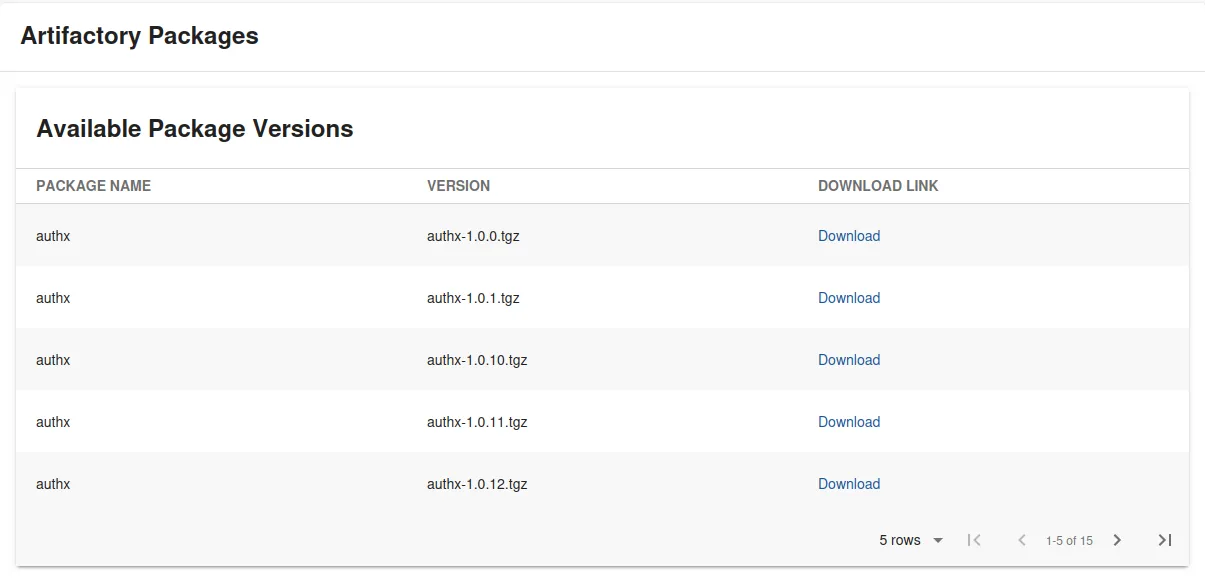This screenshot has height=579, width=1205.
Task: Click the first-page pagination control
Action: click(974, 540)
